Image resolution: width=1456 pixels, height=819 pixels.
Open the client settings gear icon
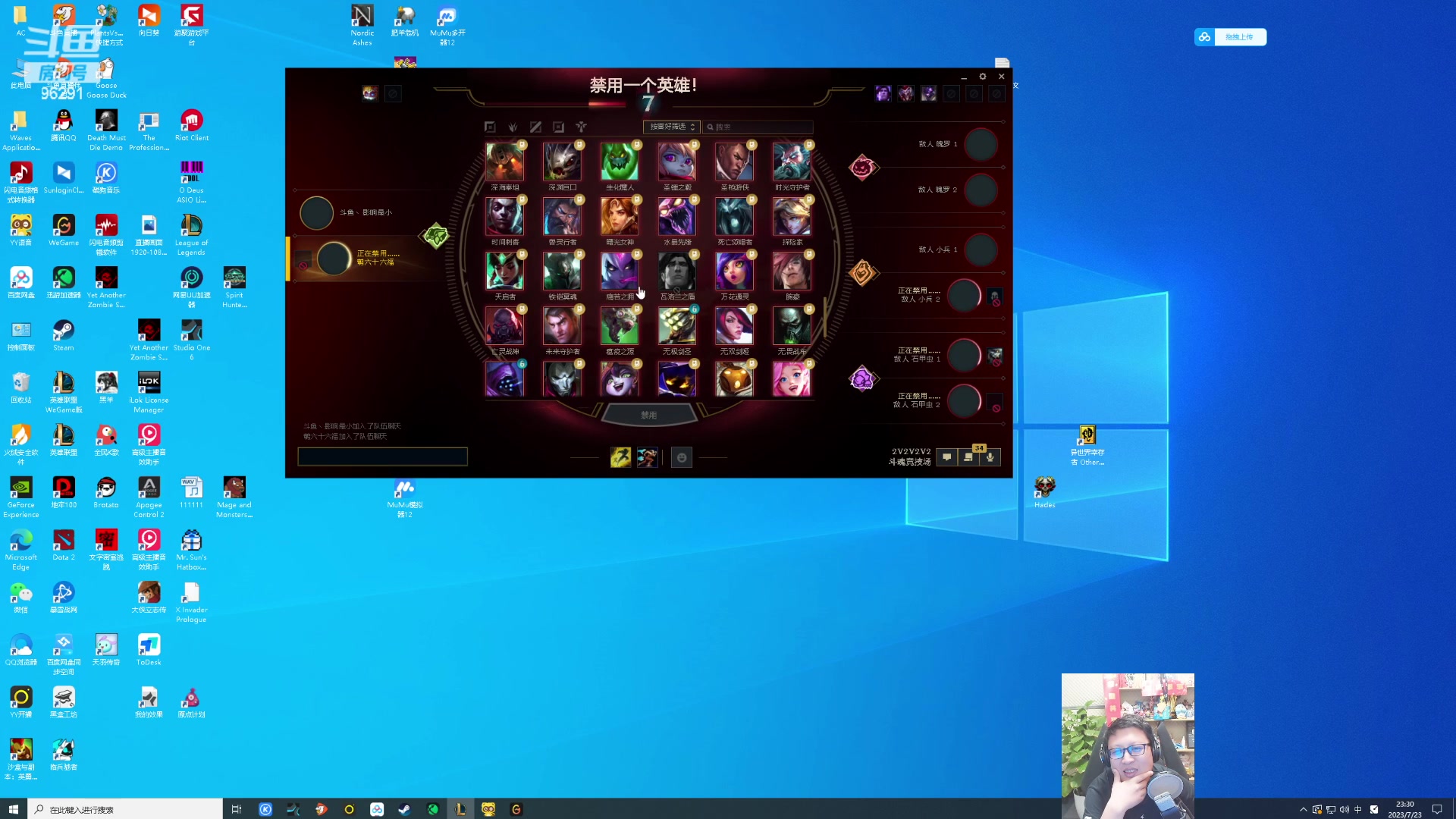(x=983, y=77)
